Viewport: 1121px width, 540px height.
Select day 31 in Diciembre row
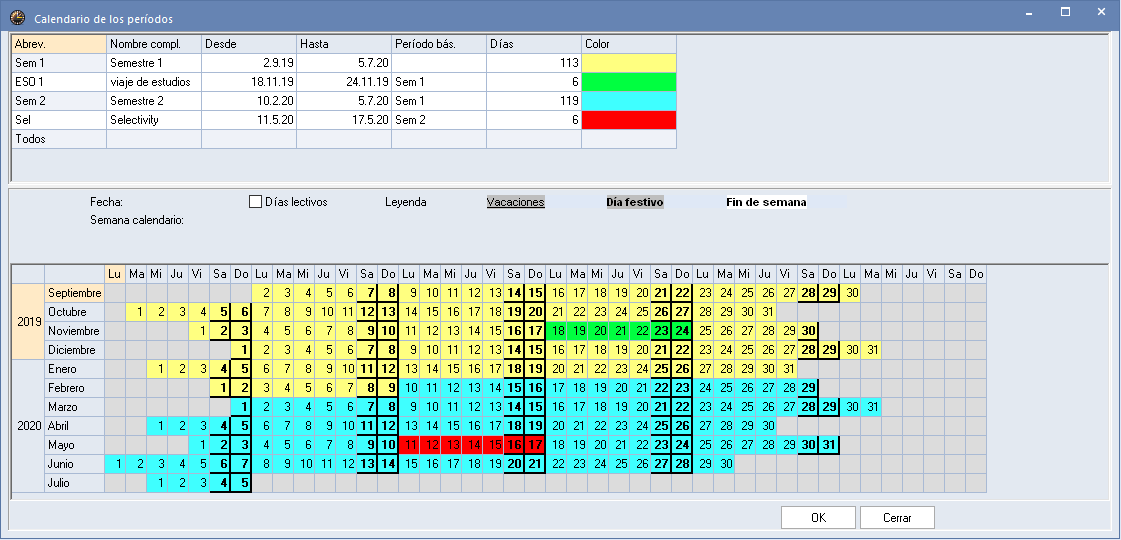(x=871, y=350)
